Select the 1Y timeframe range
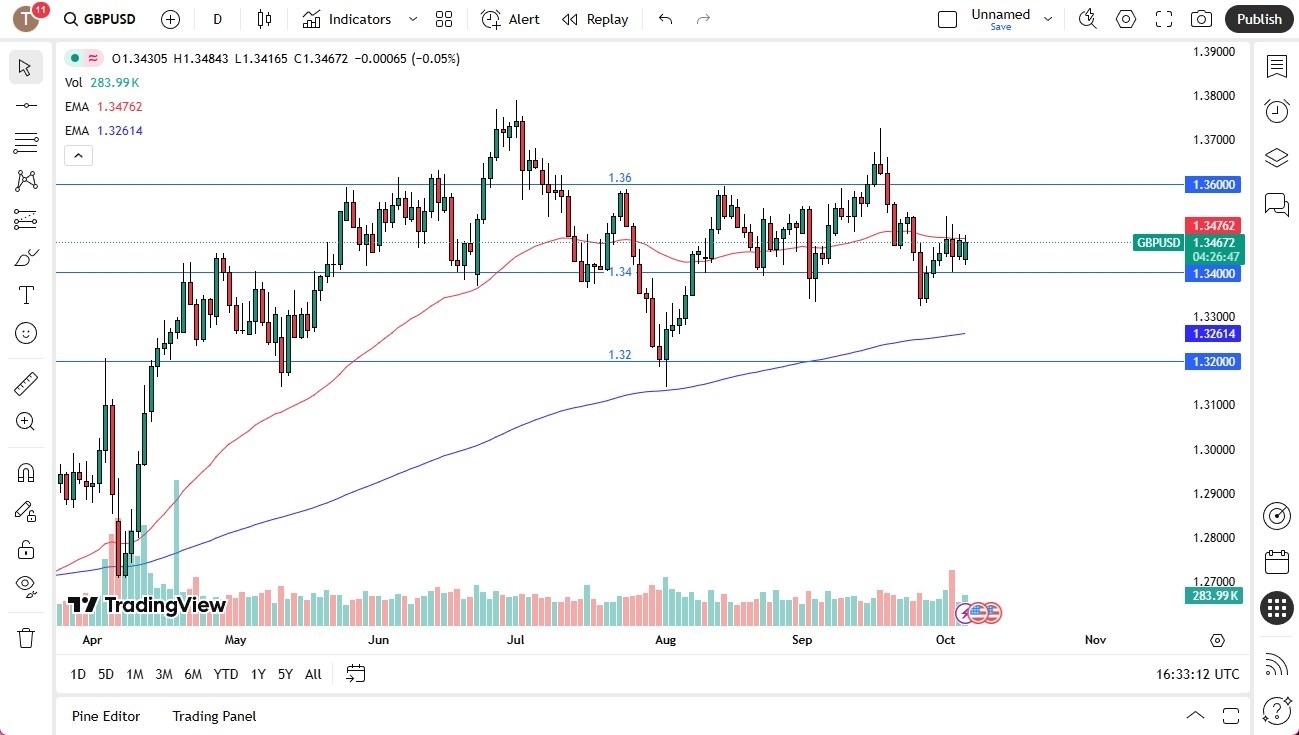This screenshot has height=735, width=1299. (257, 674)
